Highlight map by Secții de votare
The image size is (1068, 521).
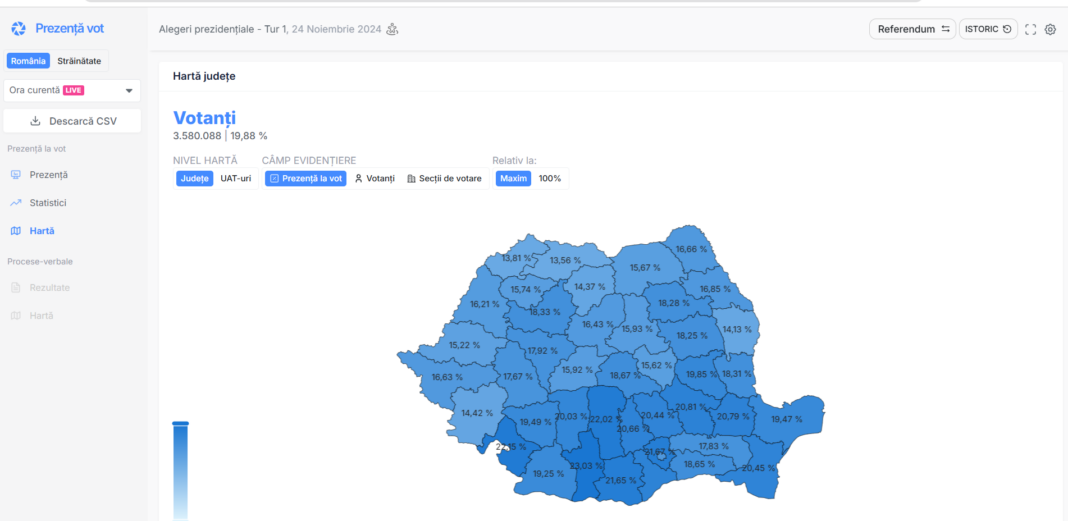tap(443, 179)
